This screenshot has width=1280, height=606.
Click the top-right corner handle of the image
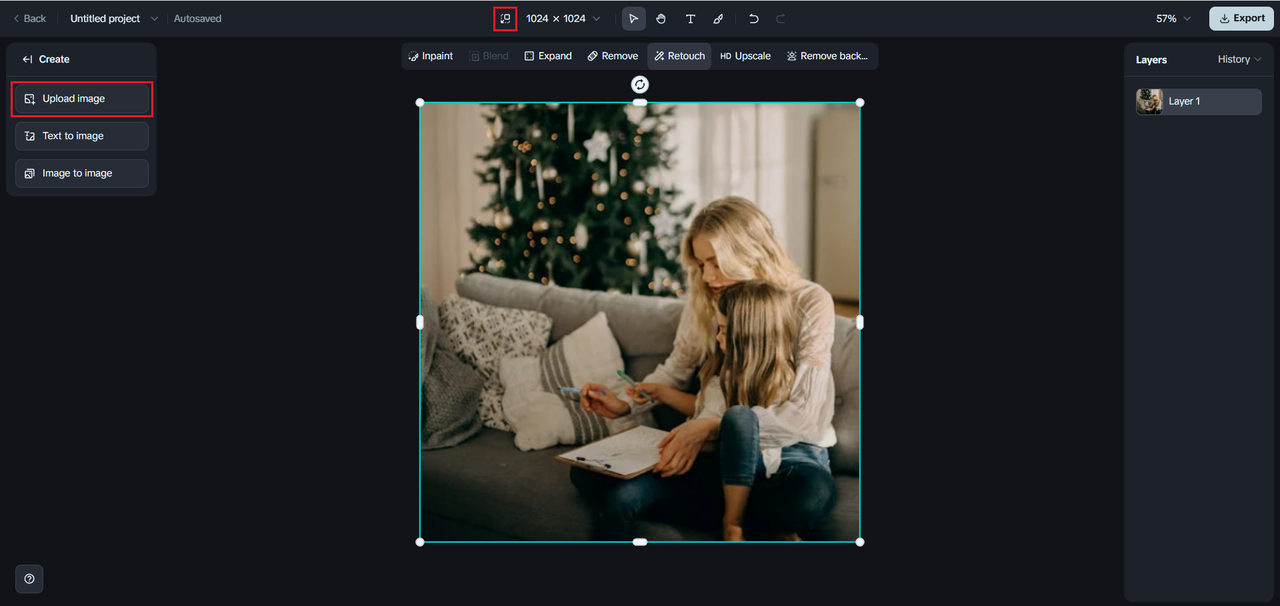[860, 102]
